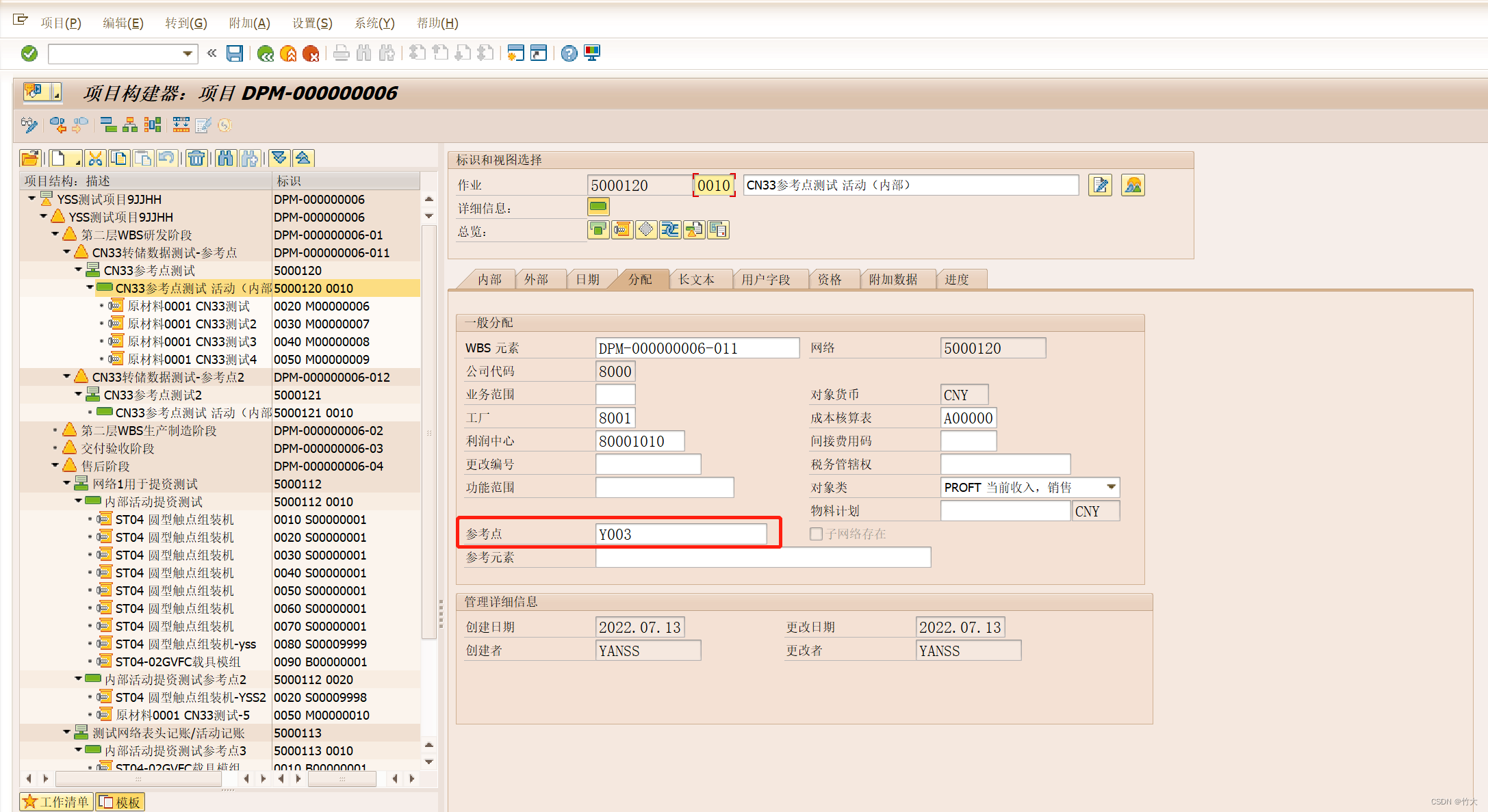Click the trash Delete icon in the structure toolbar
1488x812 pixels.
[x=197, y=158]
